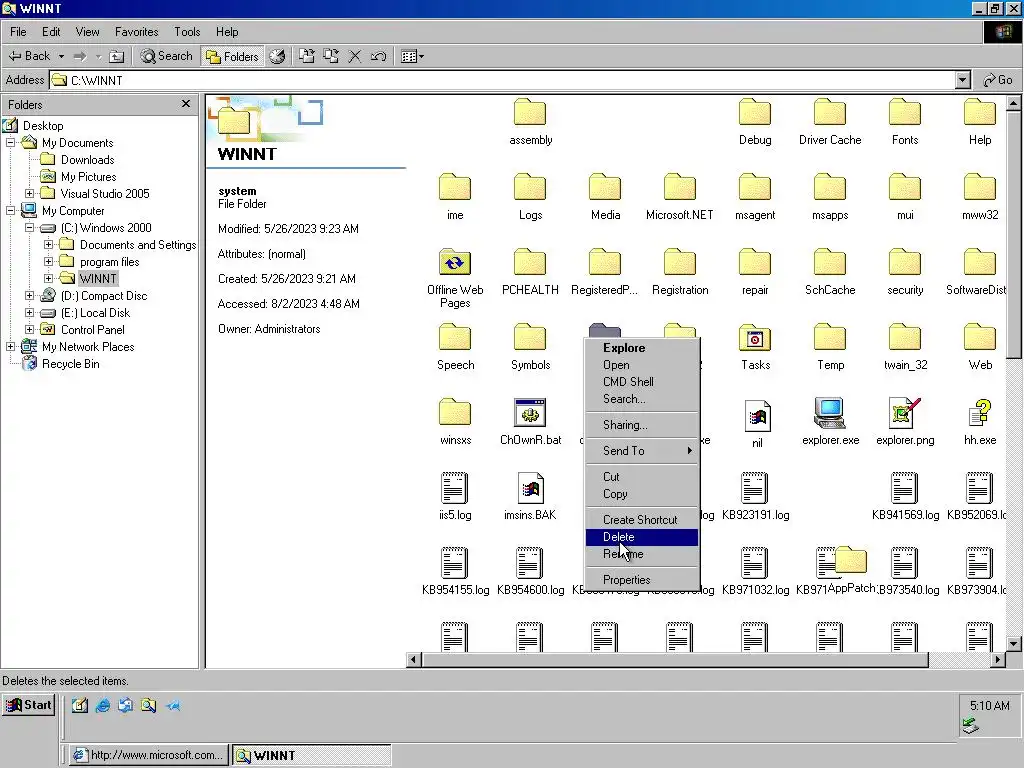The height and width of the screenshot is (768, 1024).
Task: Select the hh.exe help icon
Action: [980, 413]
